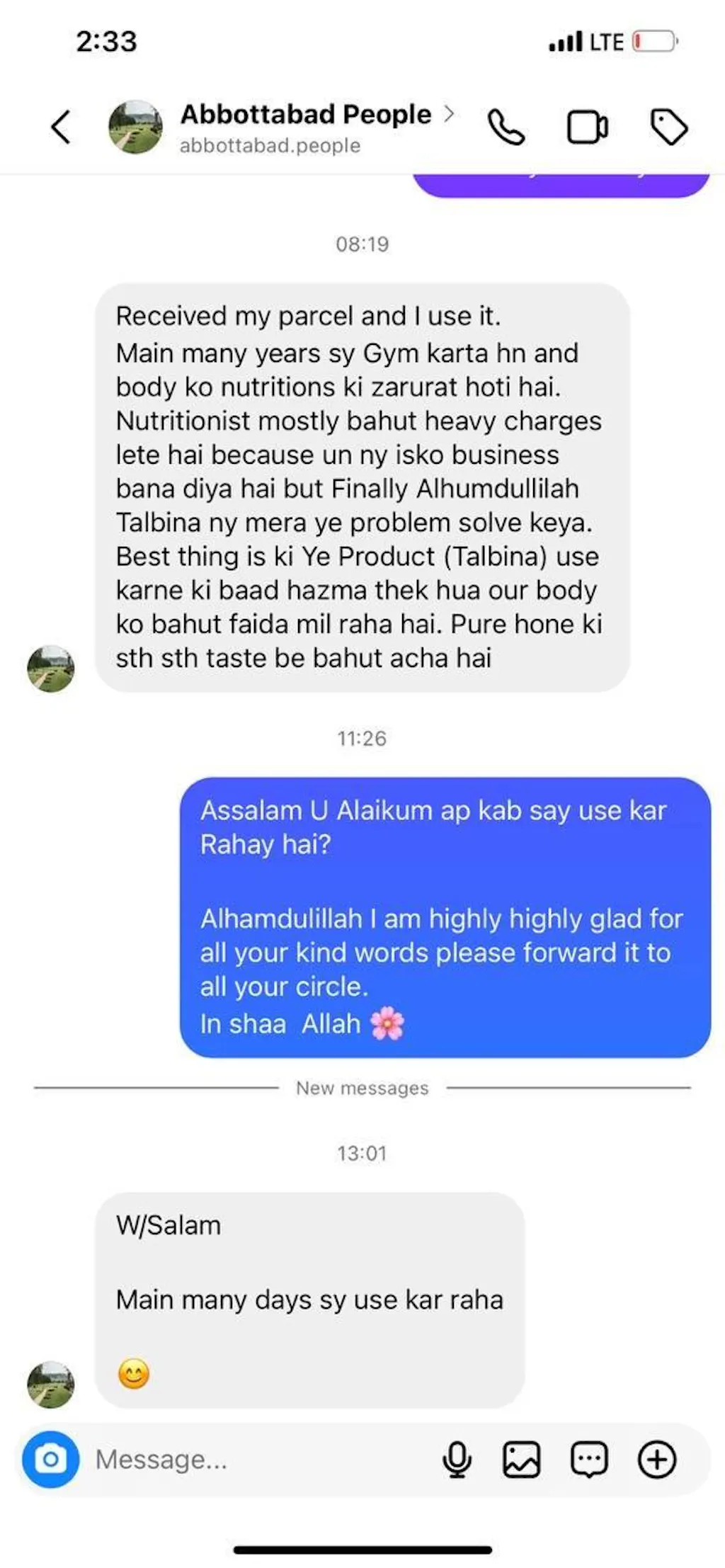Screen dimensions: 725x1568
Task: Start a video call
Action: coord(588,127)
